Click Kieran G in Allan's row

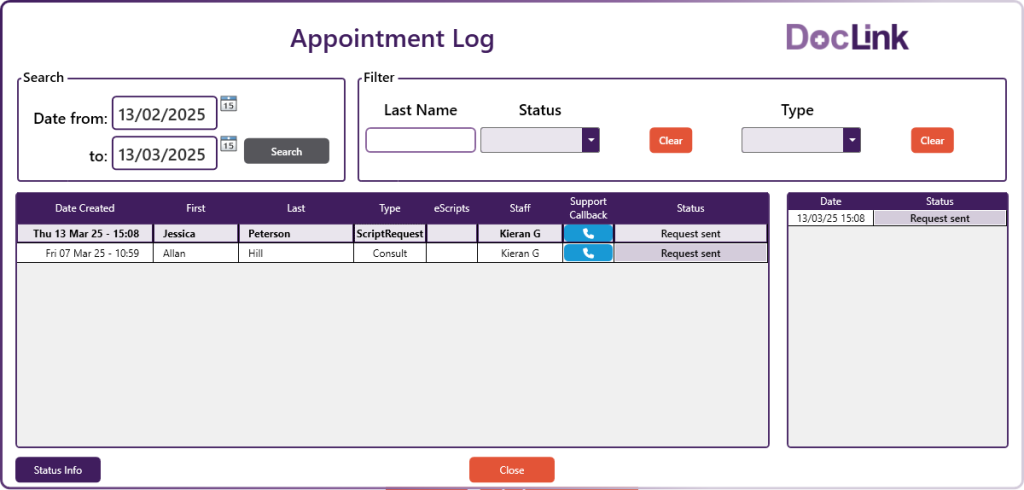[520, 253]
